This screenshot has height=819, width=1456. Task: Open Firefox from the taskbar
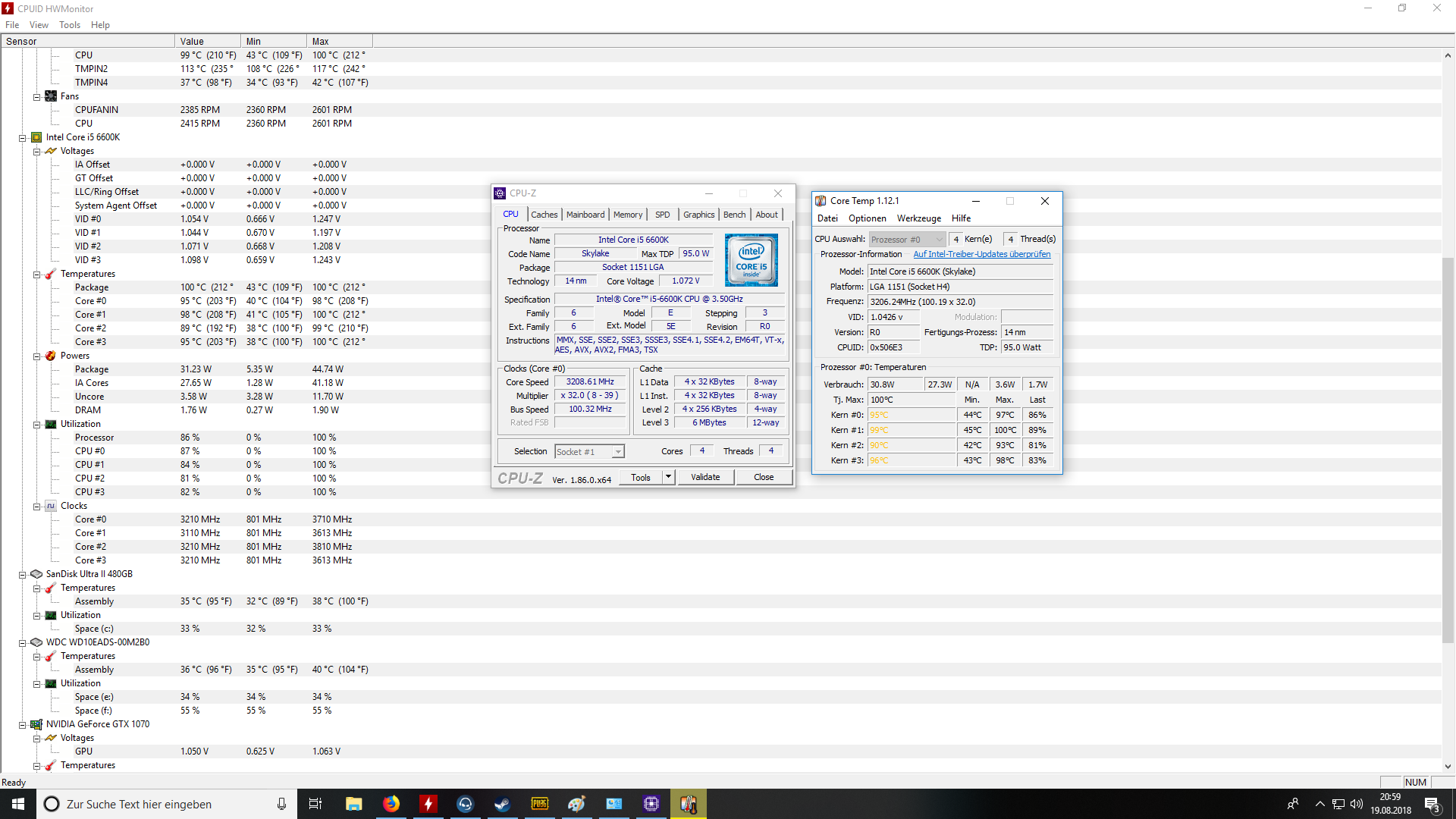[x=391, y=804]
